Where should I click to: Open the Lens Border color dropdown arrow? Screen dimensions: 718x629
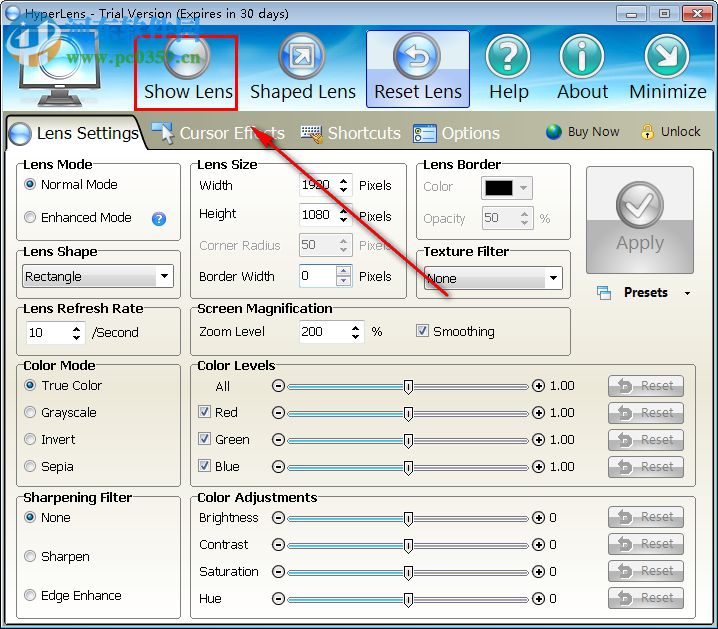[x=523, y=188]
